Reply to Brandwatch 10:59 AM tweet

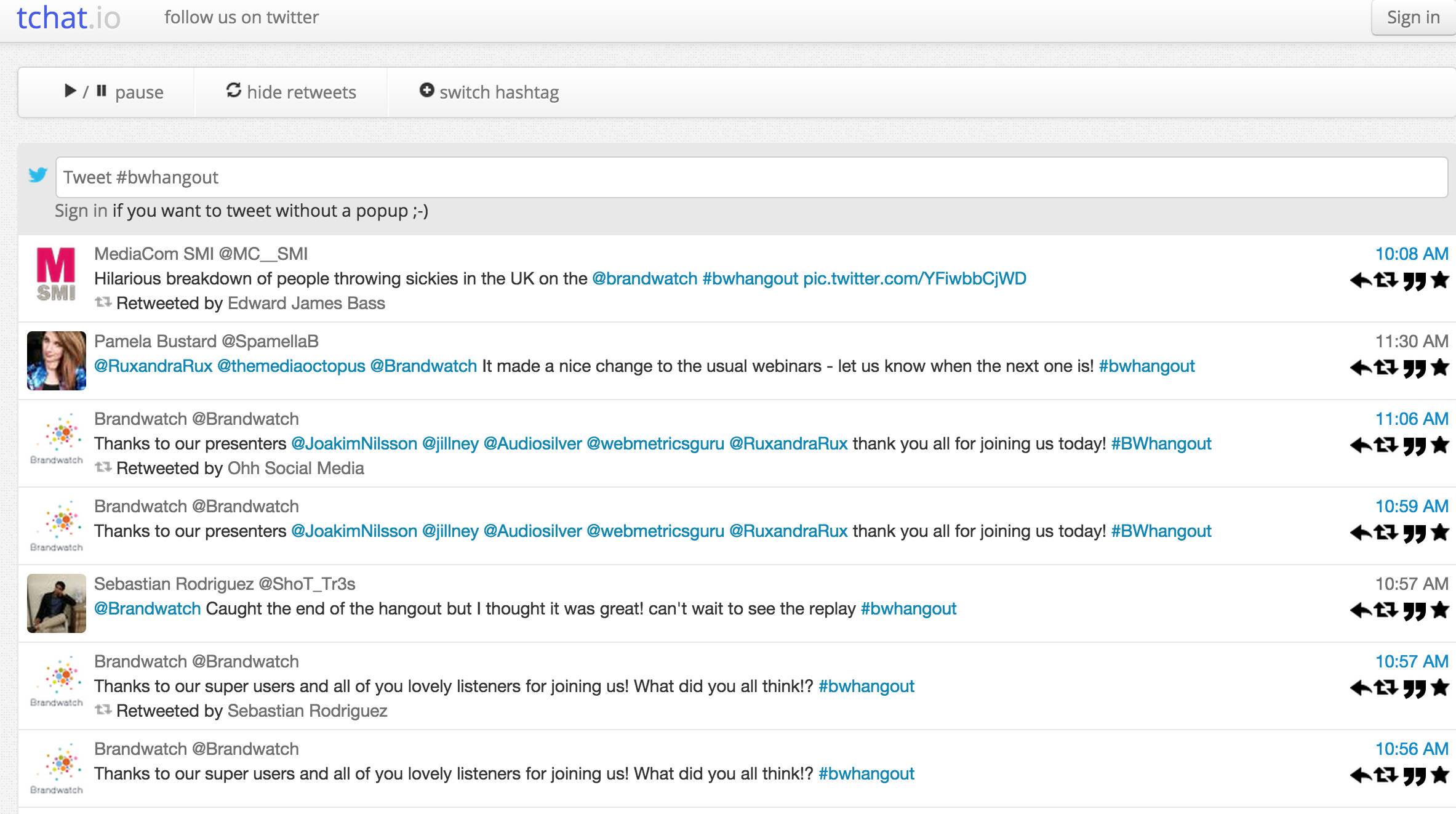pos(1361,533)
